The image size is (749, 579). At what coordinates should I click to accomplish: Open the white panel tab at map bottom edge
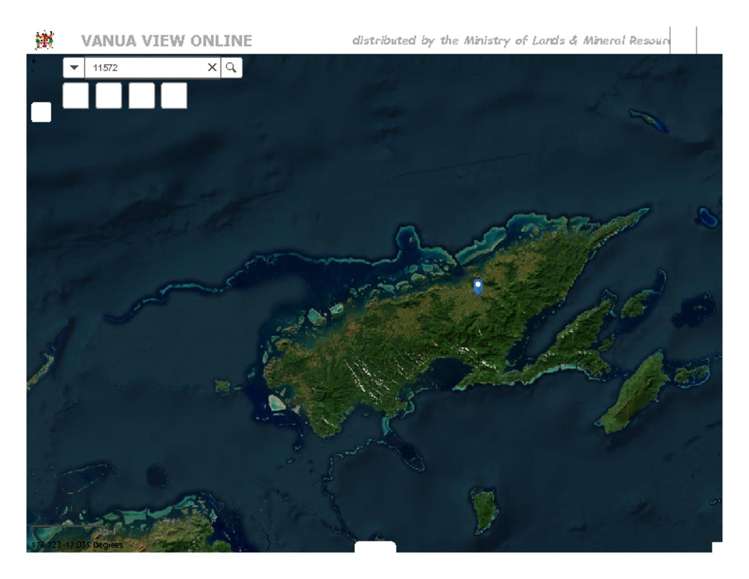pyautogui.click(x=375, y=547)
